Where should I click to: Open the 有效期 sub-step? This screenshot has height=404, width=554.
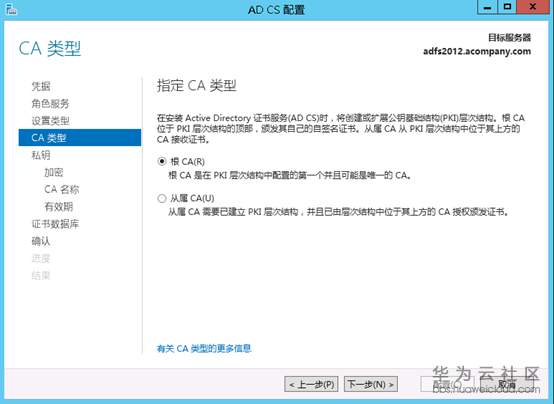(59, 206)
